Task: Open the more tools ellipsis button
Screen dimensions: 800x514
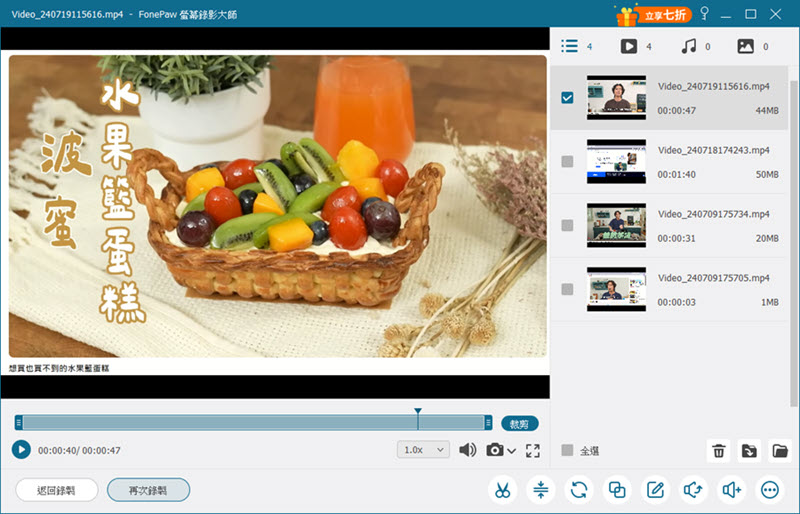Action: click(770, 490)
